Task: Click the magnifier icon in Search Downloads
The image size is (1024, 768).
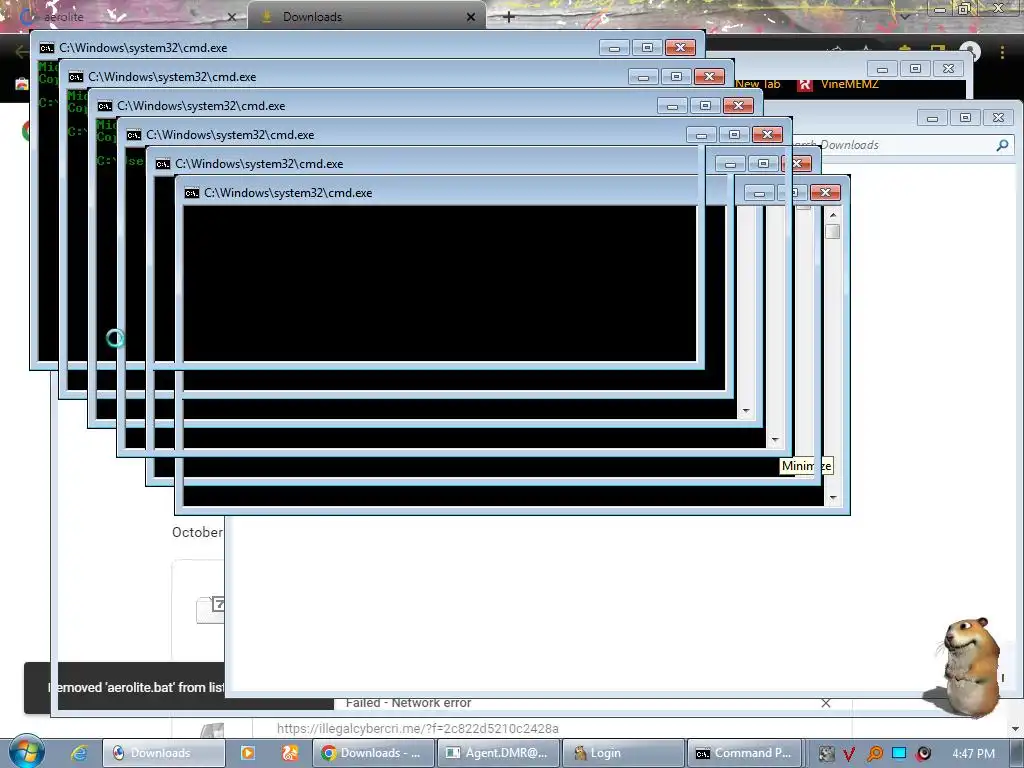Action: point(1002,145)
